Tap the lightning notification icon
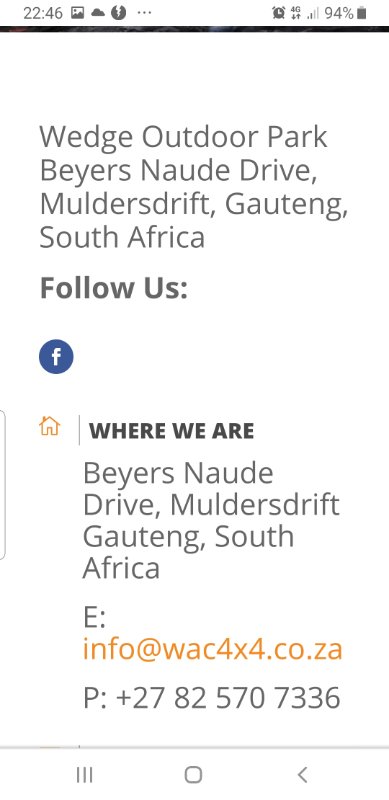This screenshot has height=800, width=389. point(118,13)
